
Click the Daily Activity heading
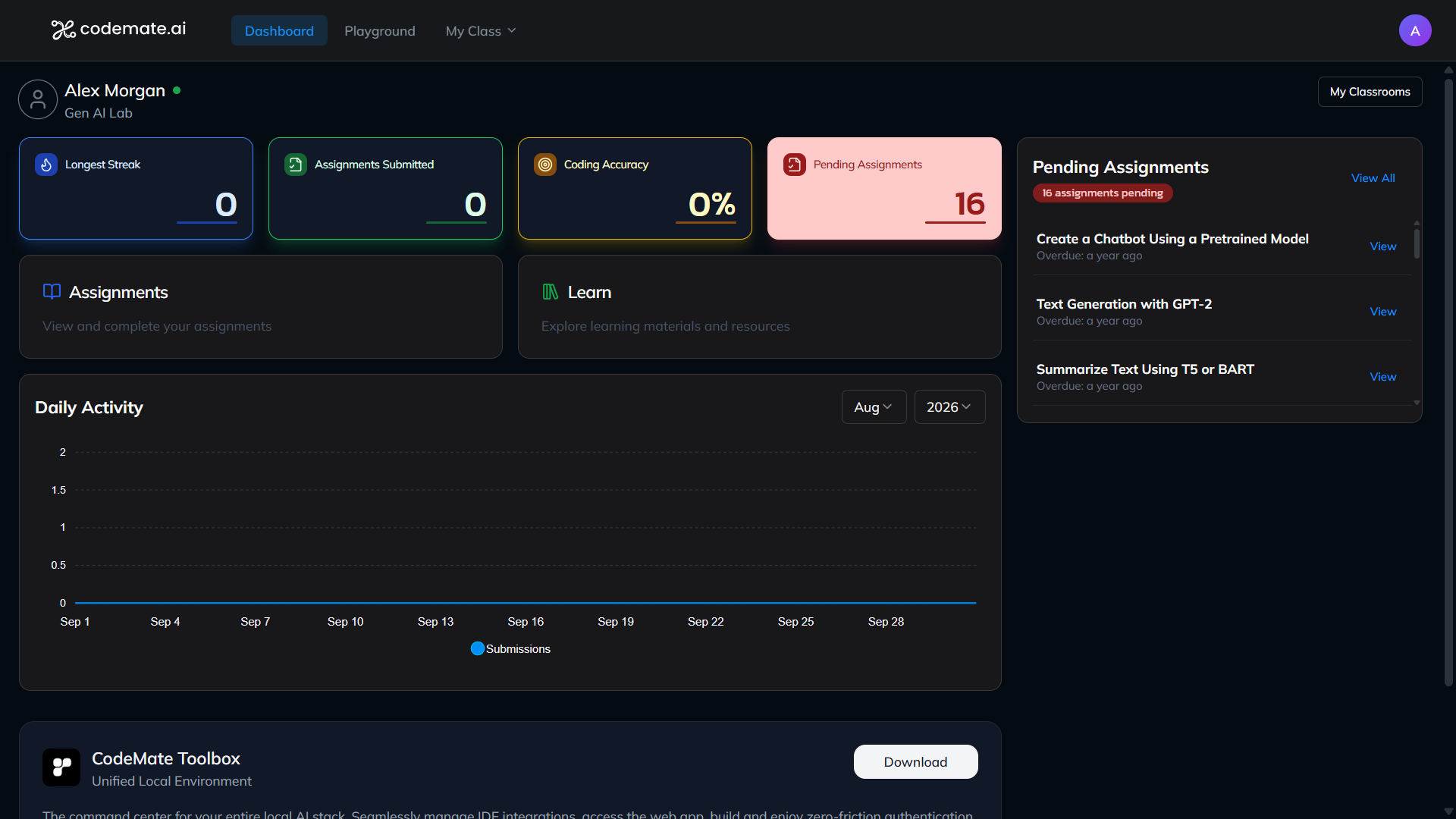[x=89, y=407]
